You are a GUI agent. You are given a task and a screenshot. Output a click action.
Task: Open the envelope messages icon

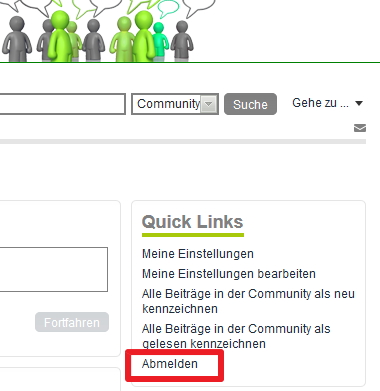click(x=360, y=128)
